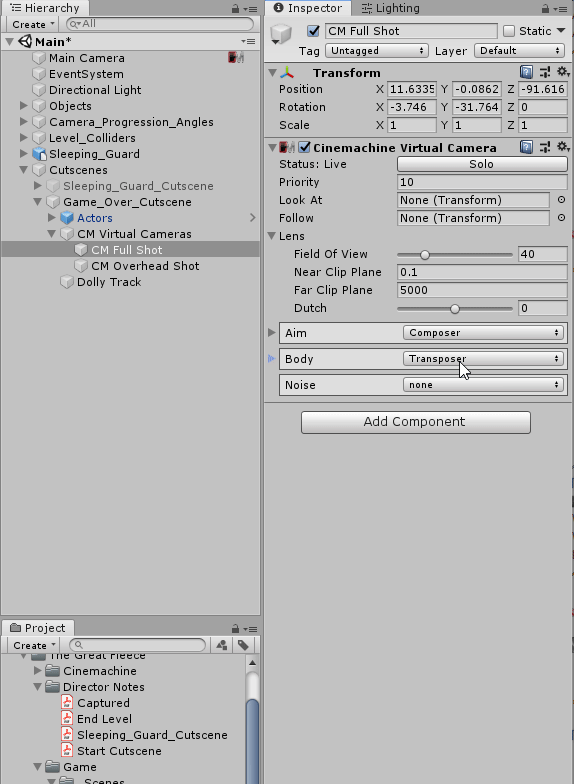Screen dimensions: 574x784
Task: Open the Inspector panel options menu icon
Action: (560, 8)
